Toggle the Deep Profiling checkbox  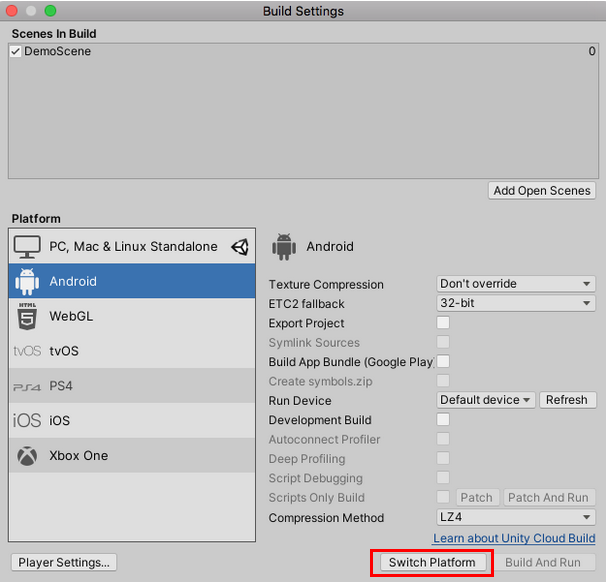pyautogui.click(x=443, y=458)
